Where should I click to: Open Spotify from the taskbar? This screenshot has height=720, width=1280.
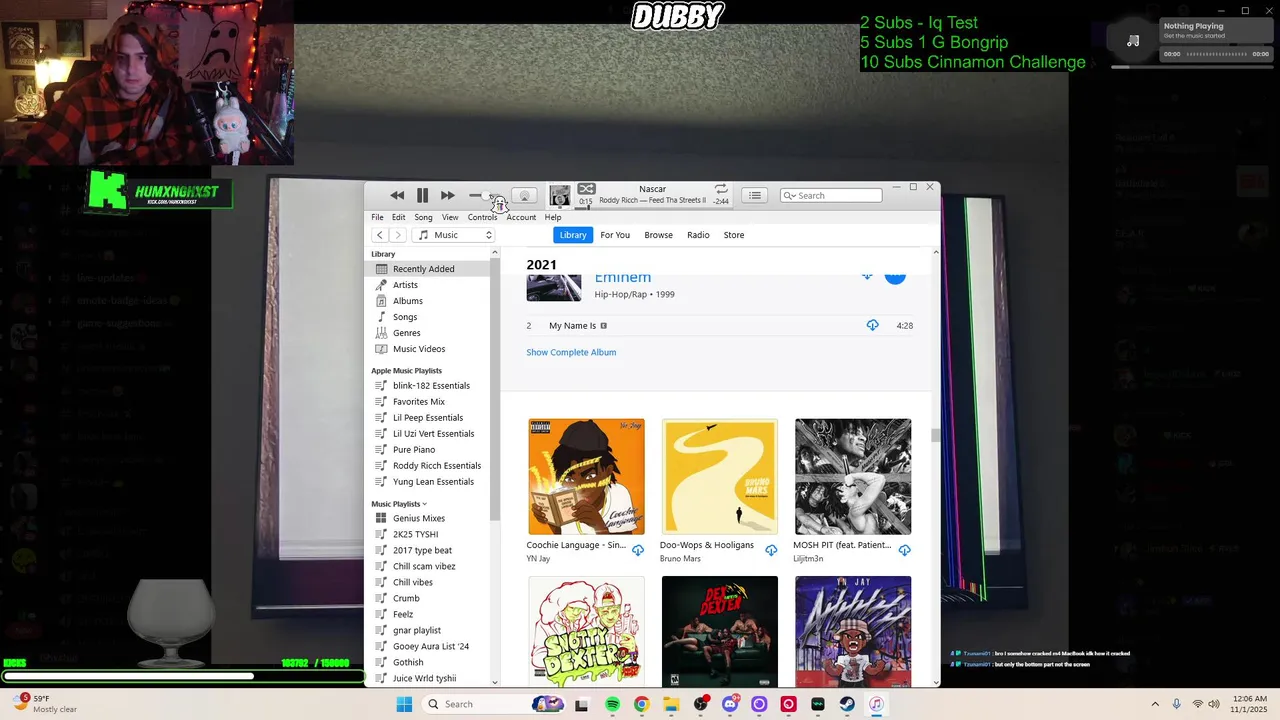point(612,704)
